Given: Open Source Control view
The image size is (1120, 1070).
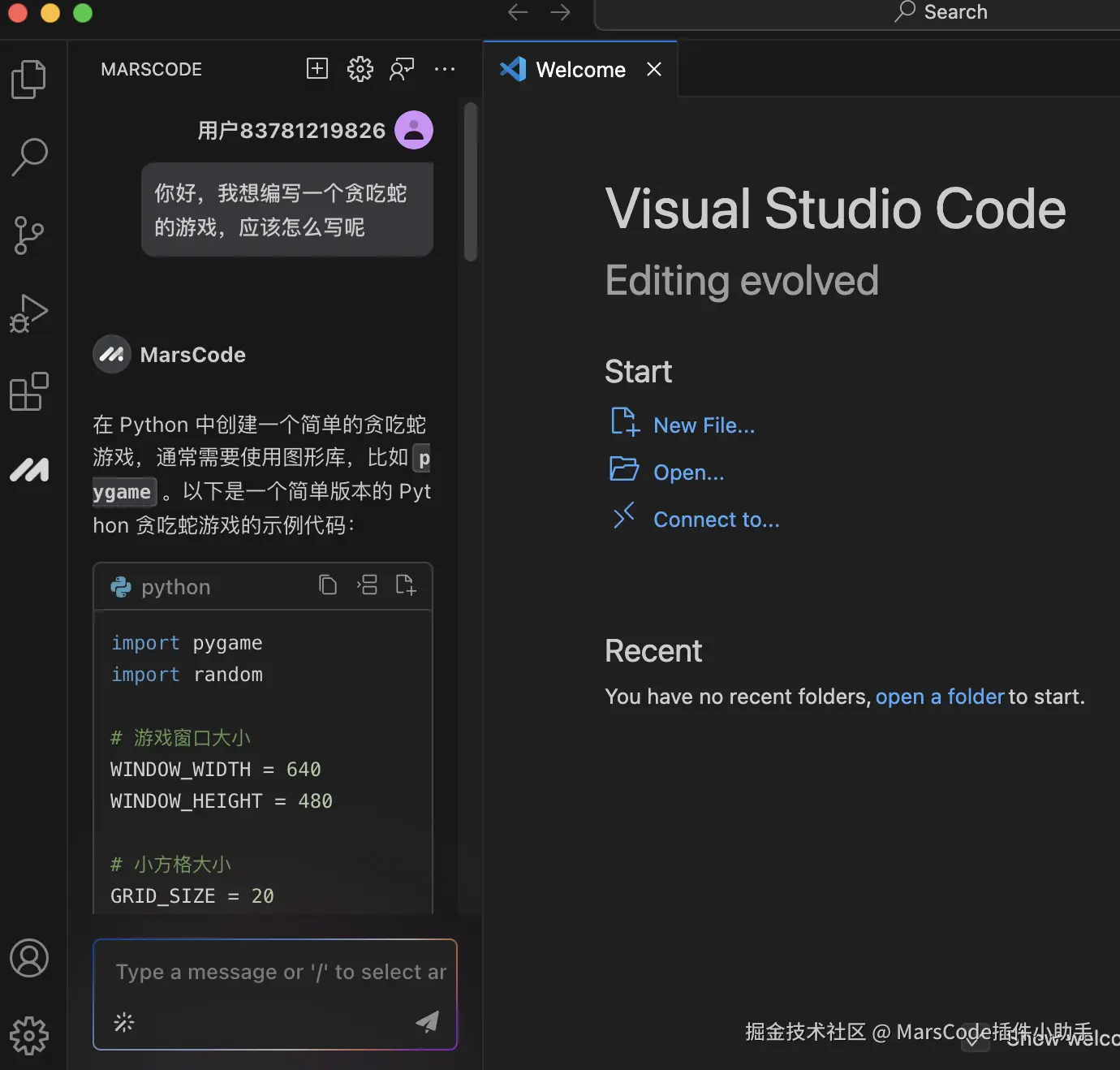Looking at the screenshot, I should (29, 235).
